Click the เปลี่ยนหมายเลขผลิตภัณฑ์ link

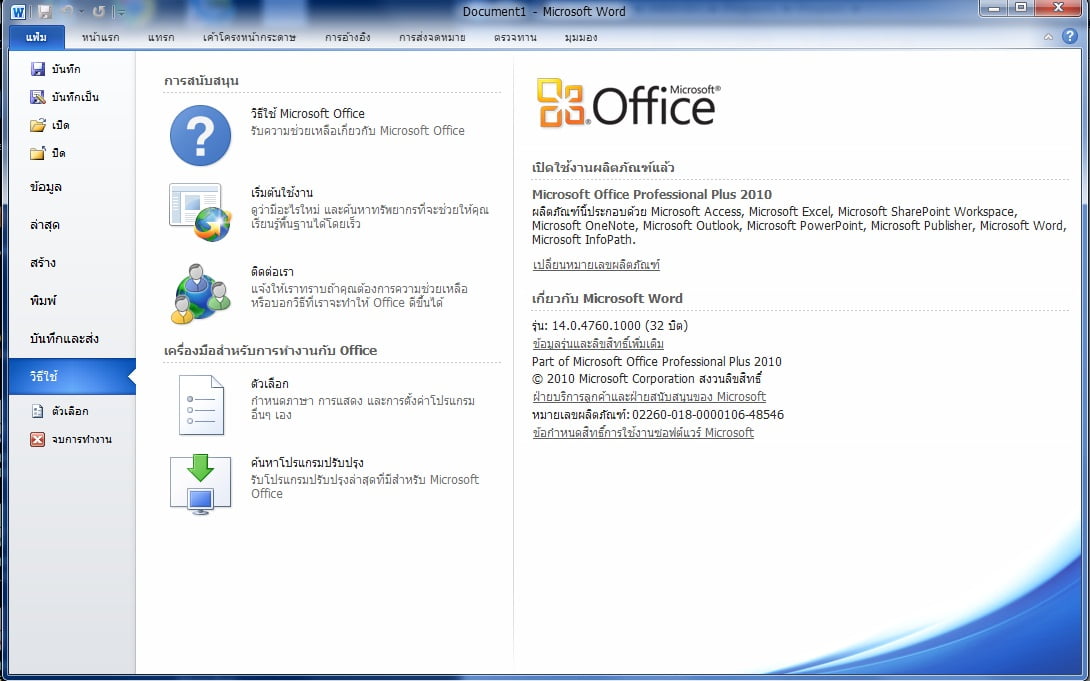[596, 265]
